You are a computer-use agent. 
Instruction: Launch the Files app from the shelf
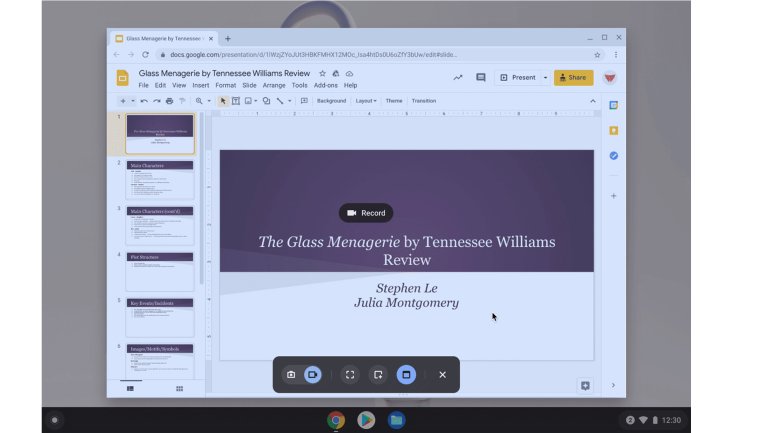click(396, 420)
